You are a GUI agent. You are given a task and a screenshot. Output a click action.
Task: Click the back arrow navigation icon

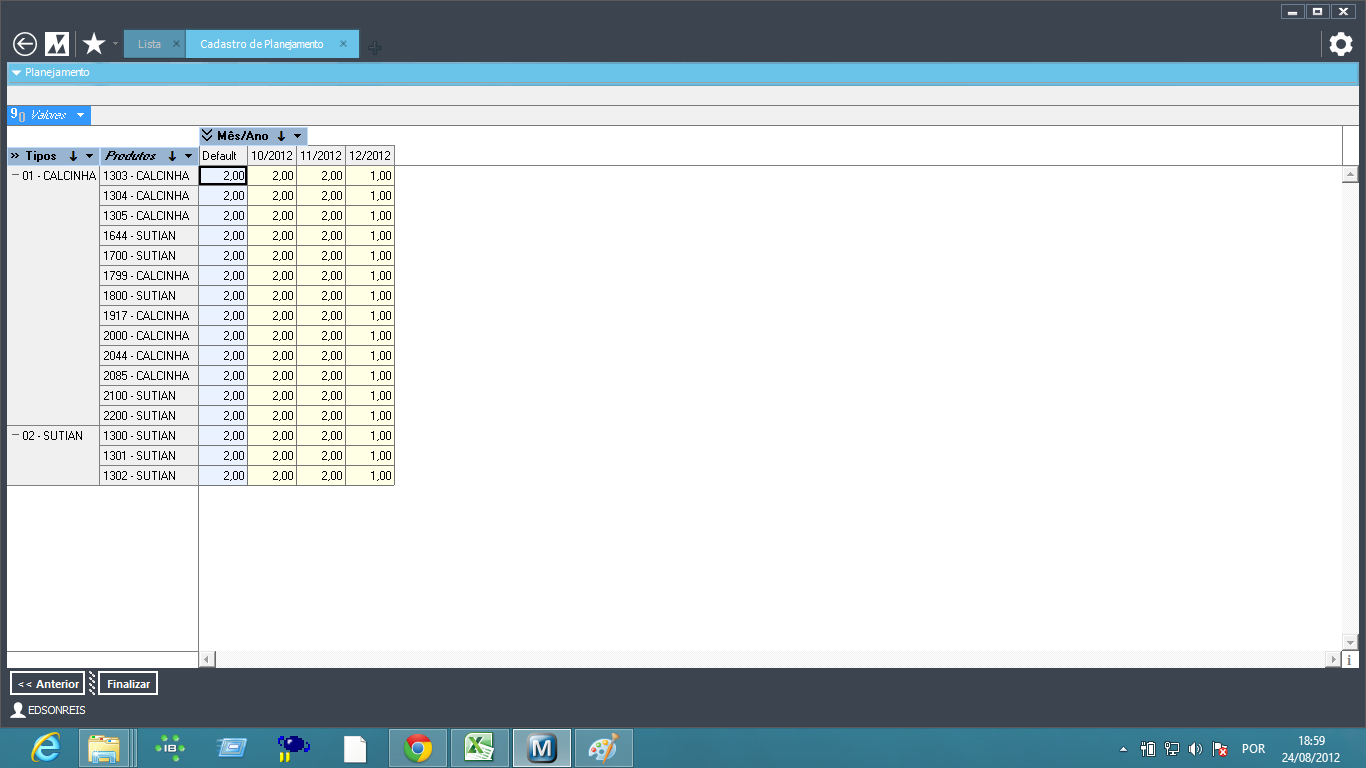point(25,44)
